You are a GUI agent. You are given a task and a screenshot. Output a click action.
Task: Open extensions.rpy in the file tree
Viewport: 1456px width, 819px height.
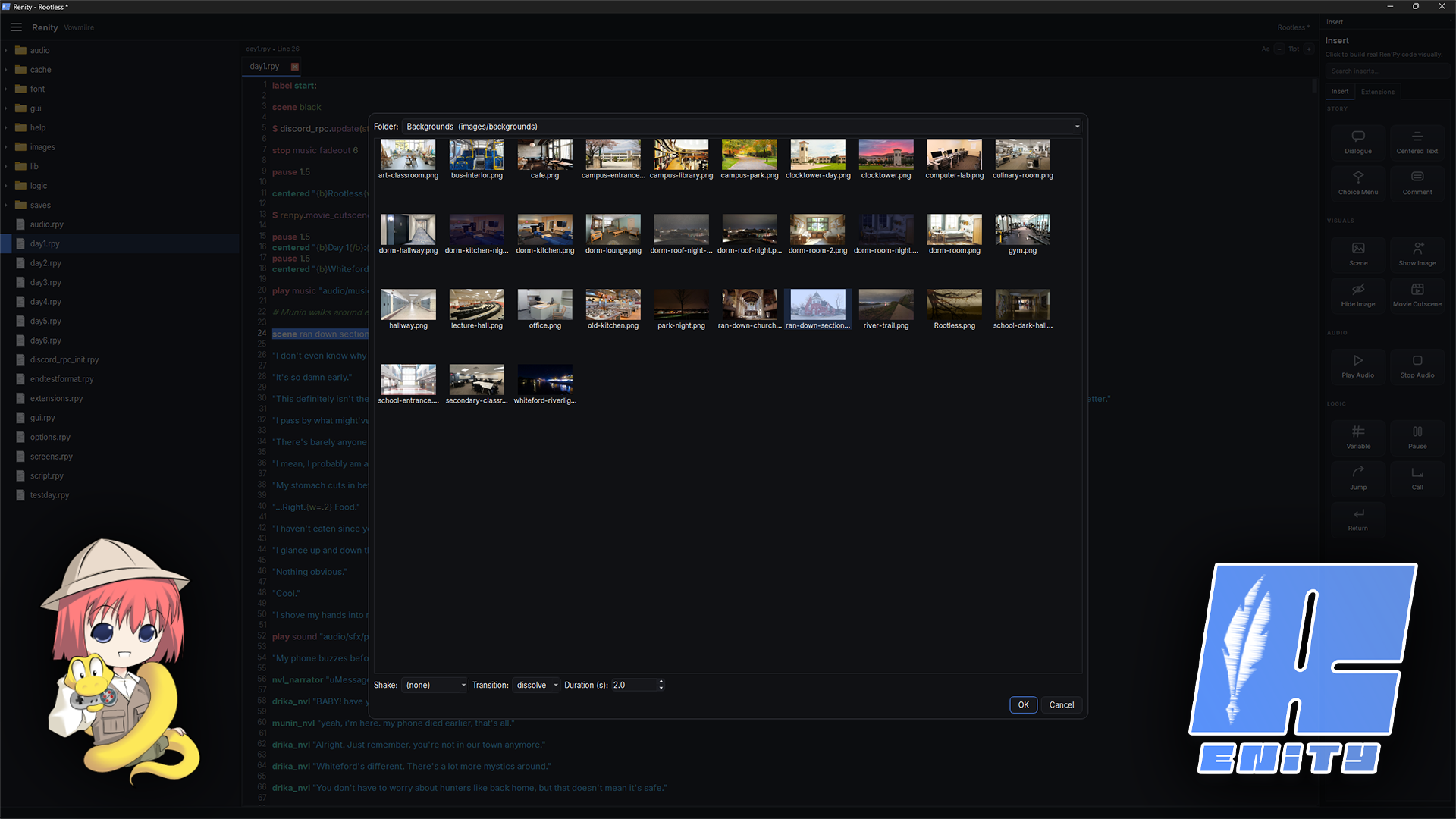pyautogui.click(x=57, y=399)
